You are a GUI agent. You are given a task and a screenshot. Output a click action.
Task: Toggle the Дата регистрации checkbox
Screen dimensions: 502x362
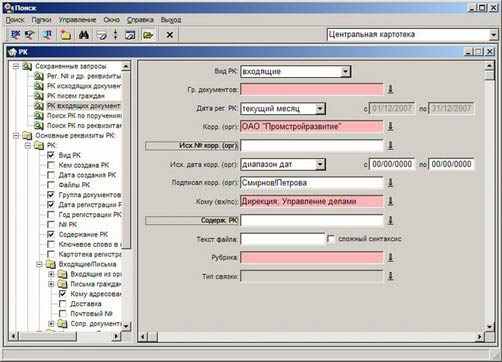point(51,204)
